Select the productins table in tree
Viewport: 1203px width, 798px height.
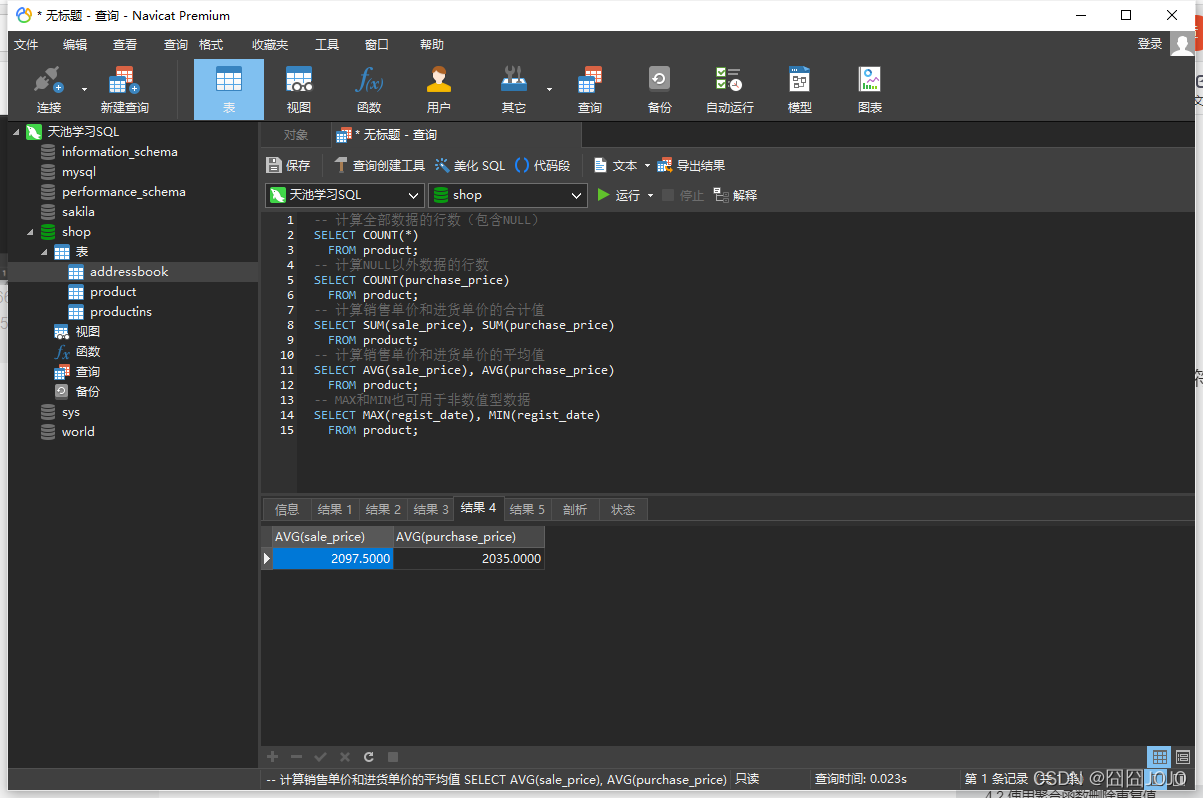tap(121, 312)
